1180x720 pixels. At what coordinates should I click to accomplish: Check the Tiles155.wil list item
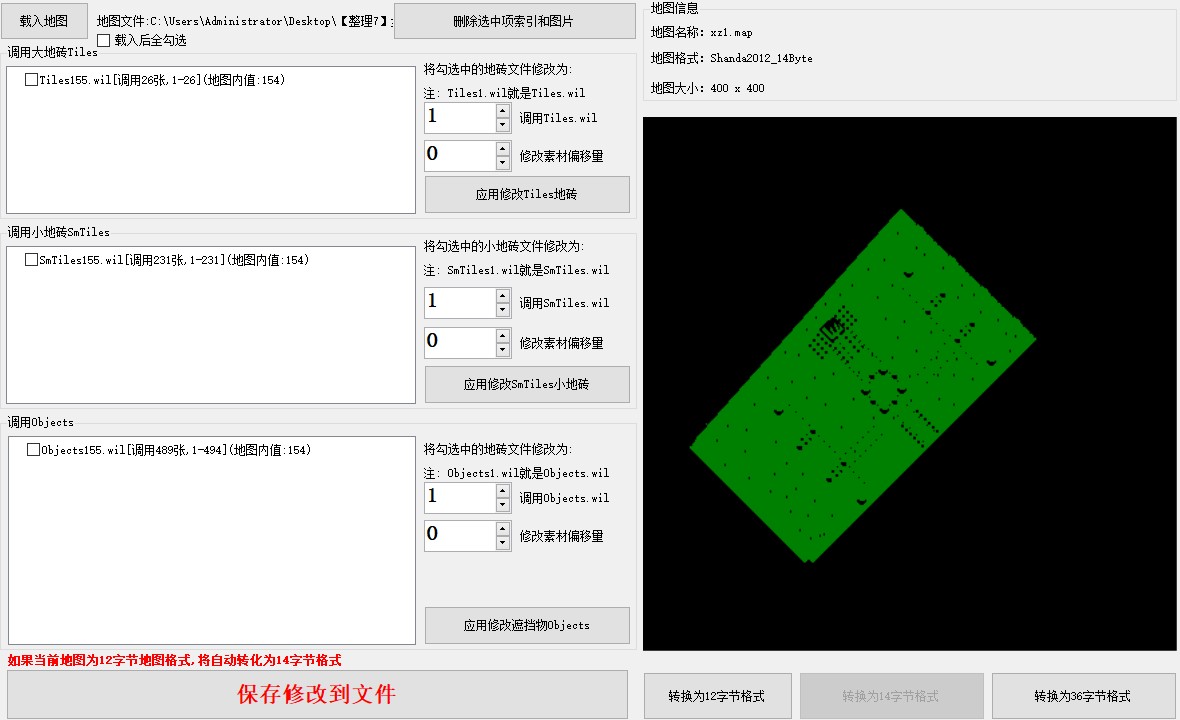(x=32, y=80)
